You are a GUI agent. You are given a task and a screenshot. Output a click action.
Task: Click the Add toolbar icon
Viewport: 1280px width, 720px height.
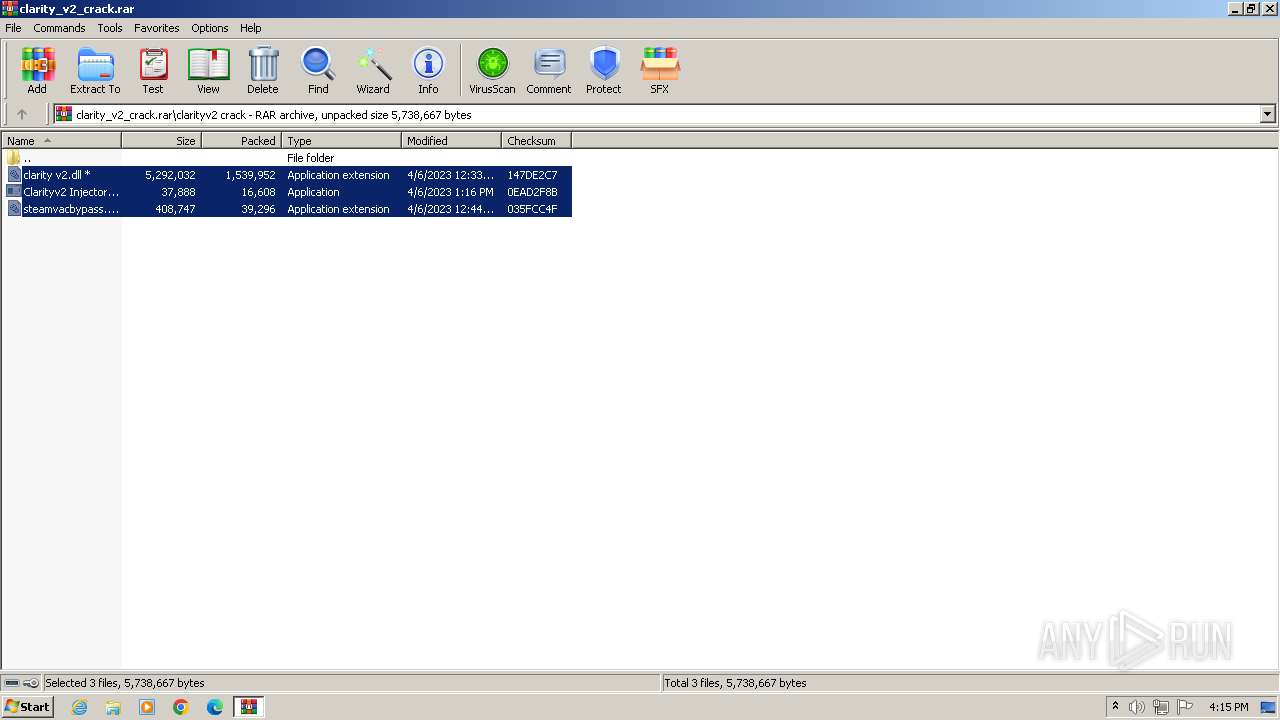37,70
